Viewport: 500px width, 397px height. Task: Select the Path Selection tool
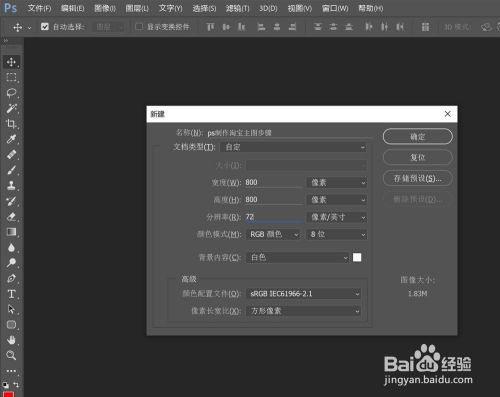click(x=11, y=309)
